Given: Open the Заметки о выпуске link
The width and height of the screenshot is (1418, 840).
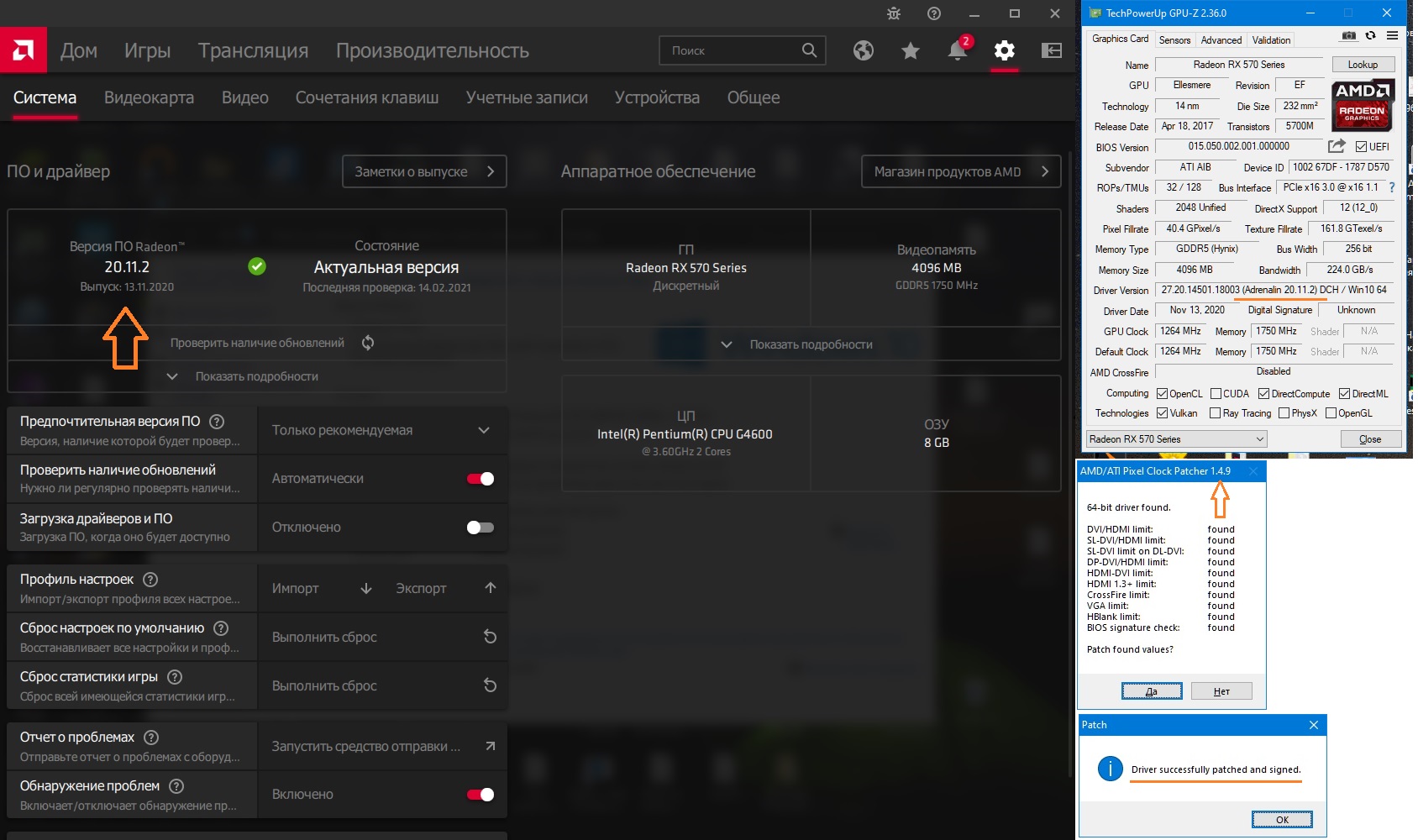Looking at the screenshot, I should [424, 171].
